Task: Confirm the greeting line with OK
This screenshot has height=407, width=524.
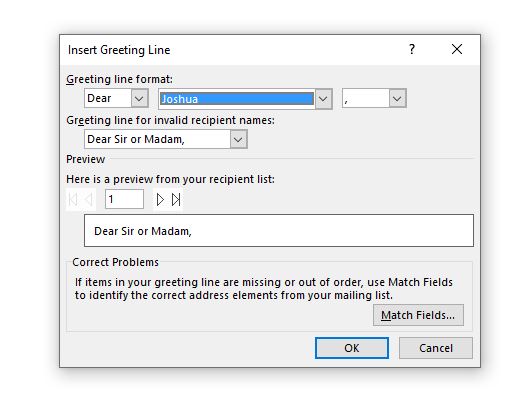Action: pyautogui.click(x=352, y=348)
